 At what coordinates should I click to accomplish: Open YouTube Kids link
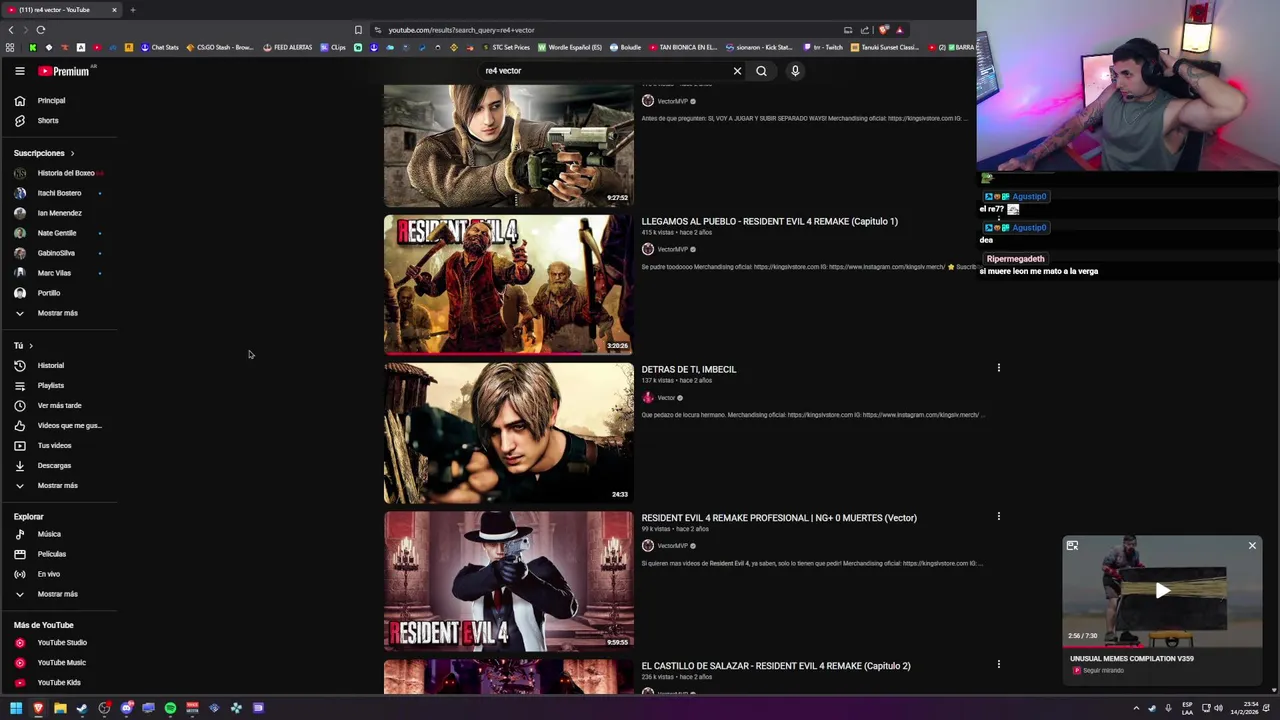pos(59,683)
